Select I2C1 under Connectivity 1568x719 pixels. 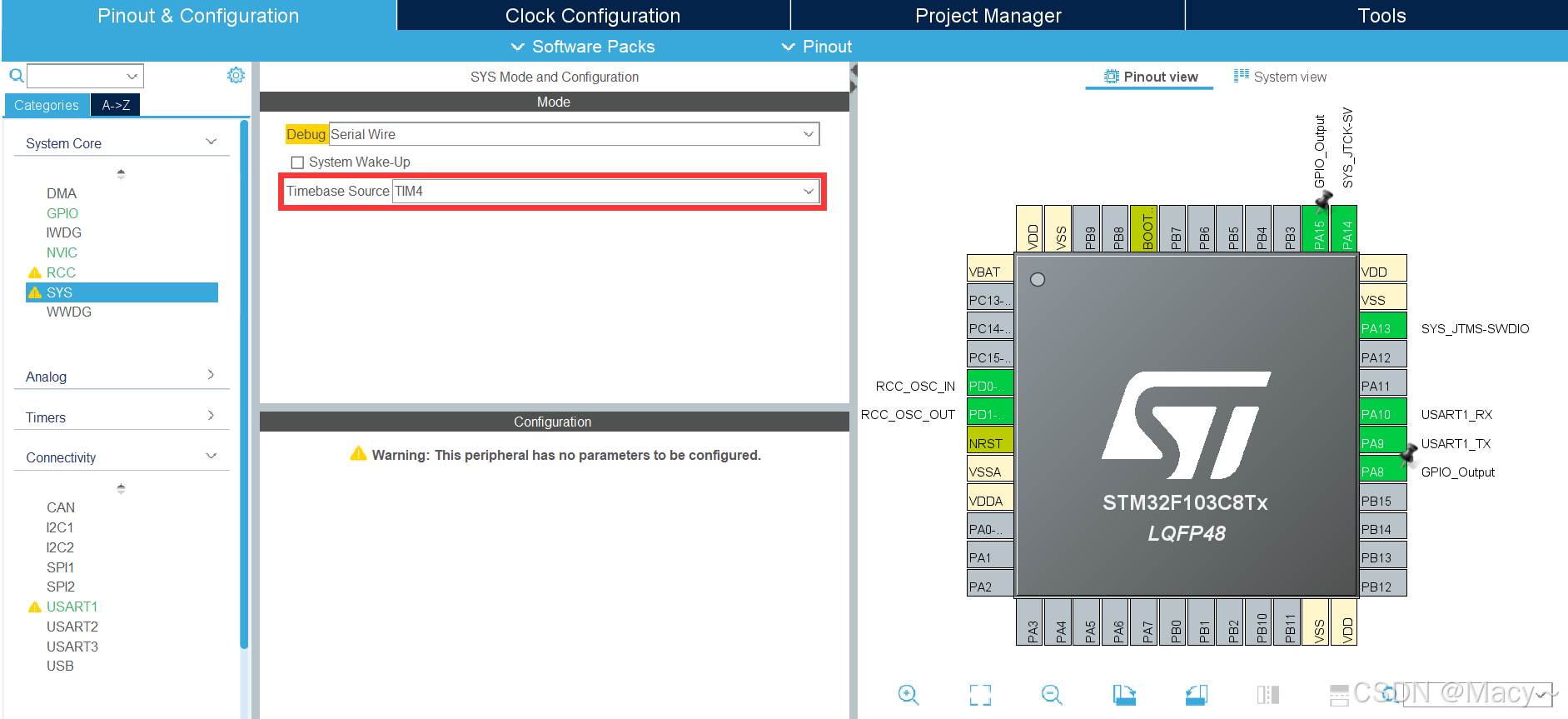click(60, 527)
